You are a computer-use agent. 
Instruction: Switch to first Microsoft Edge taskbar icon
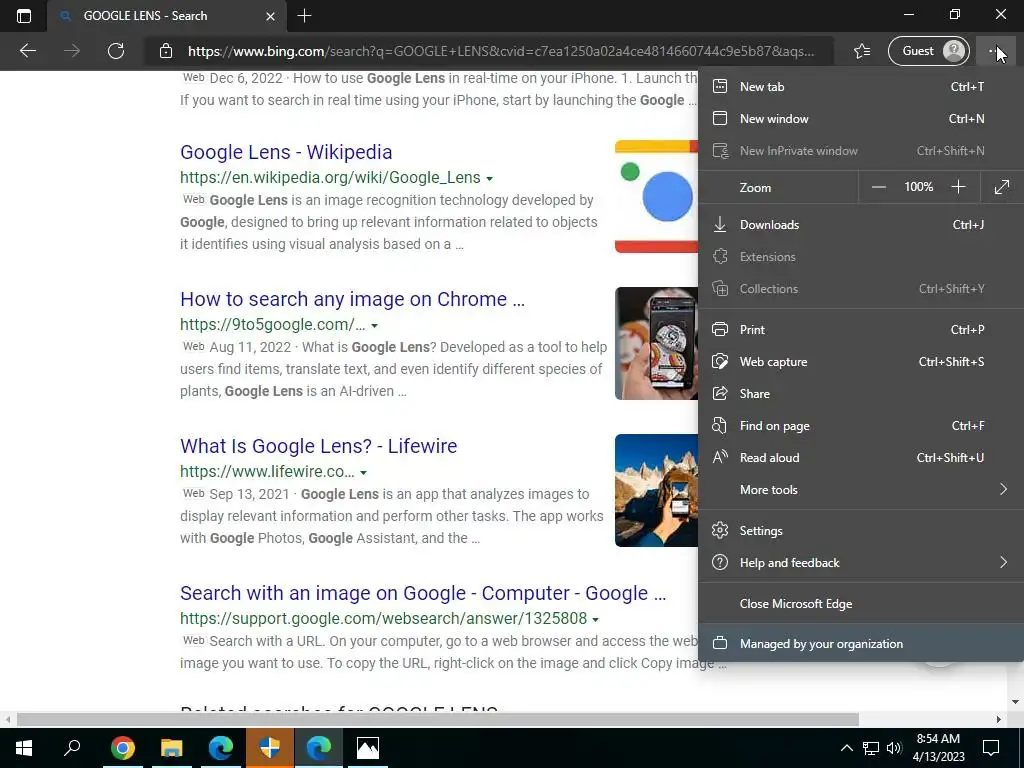click(x=221, y=748)
